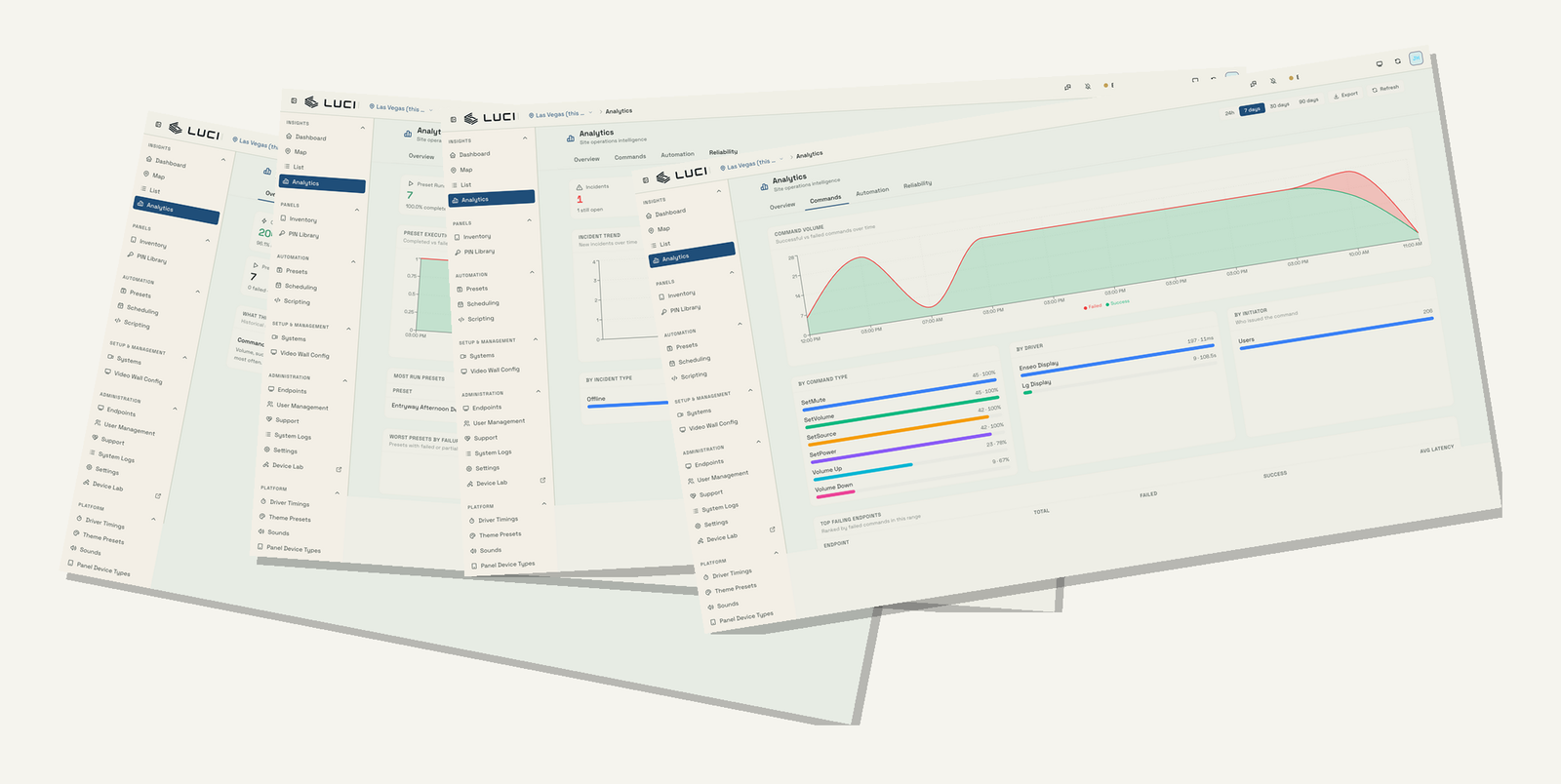Click "Offline" incident type in Reliability window
Screen dimensions: 1561x784
pos(596,399)
